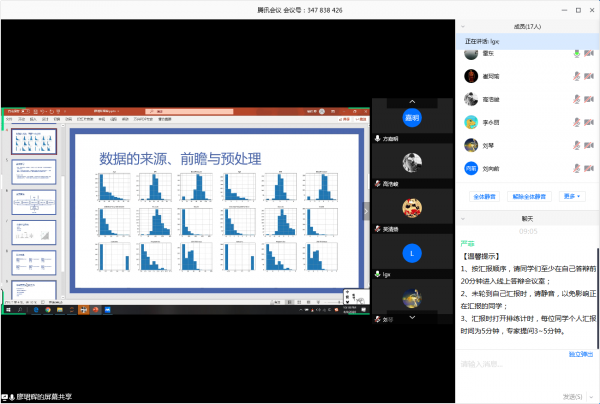Click the PowerPoint save icon in quick access
600x404 pixels.
(x=36, y=111)
